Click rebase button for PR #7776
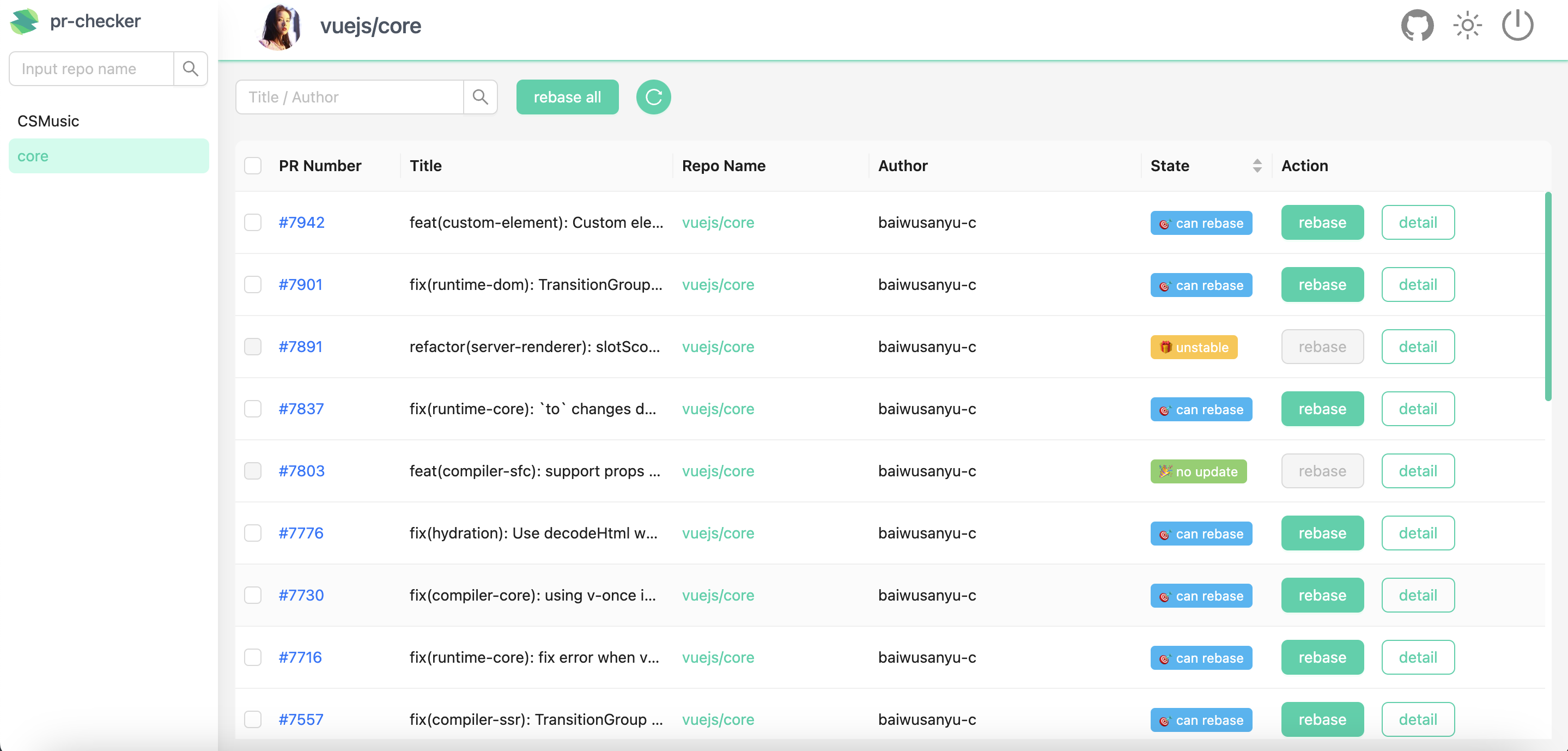 click(x=1322, y=533)
